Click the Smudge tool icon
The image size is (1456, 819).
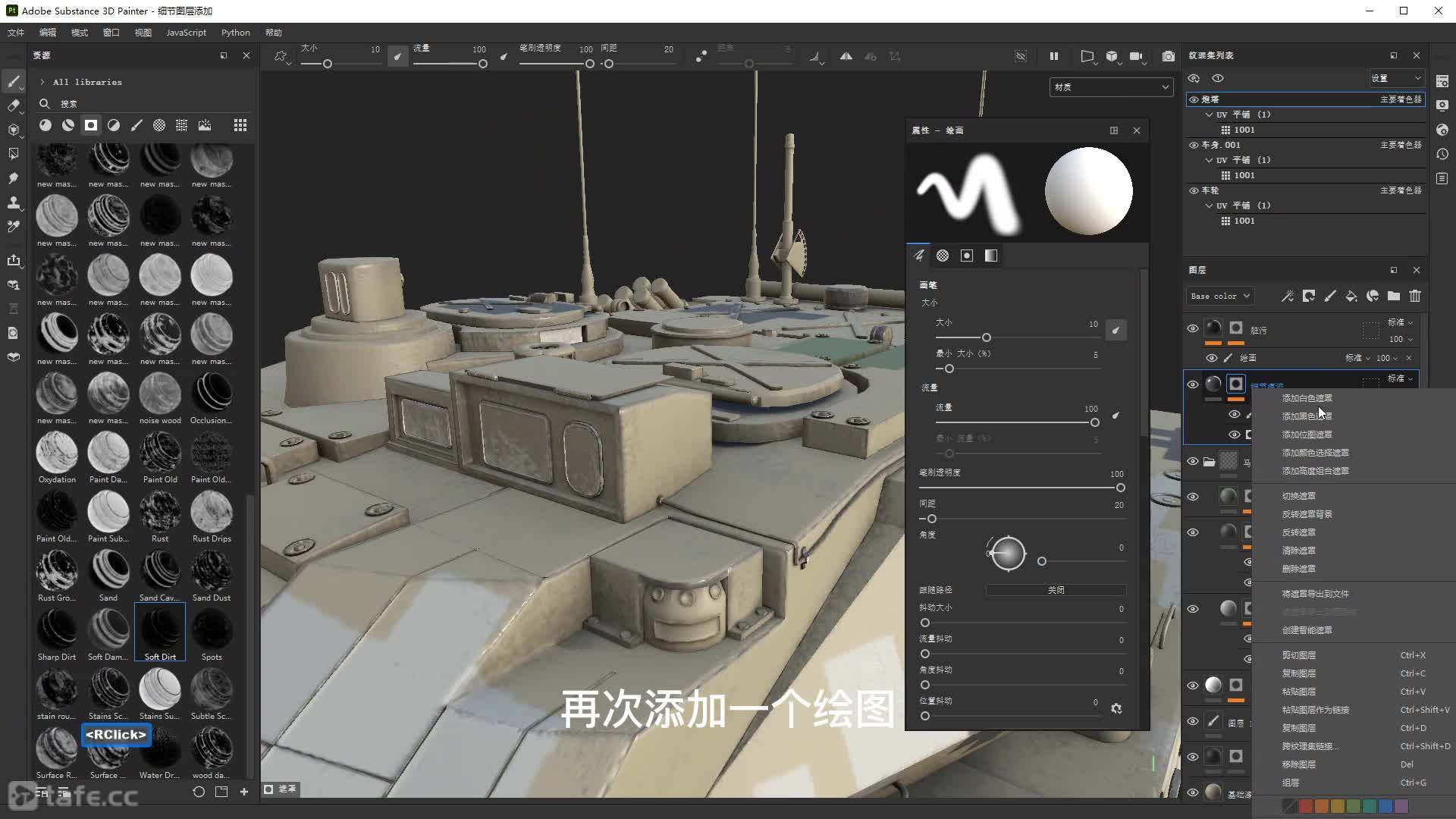click(13, 178)
